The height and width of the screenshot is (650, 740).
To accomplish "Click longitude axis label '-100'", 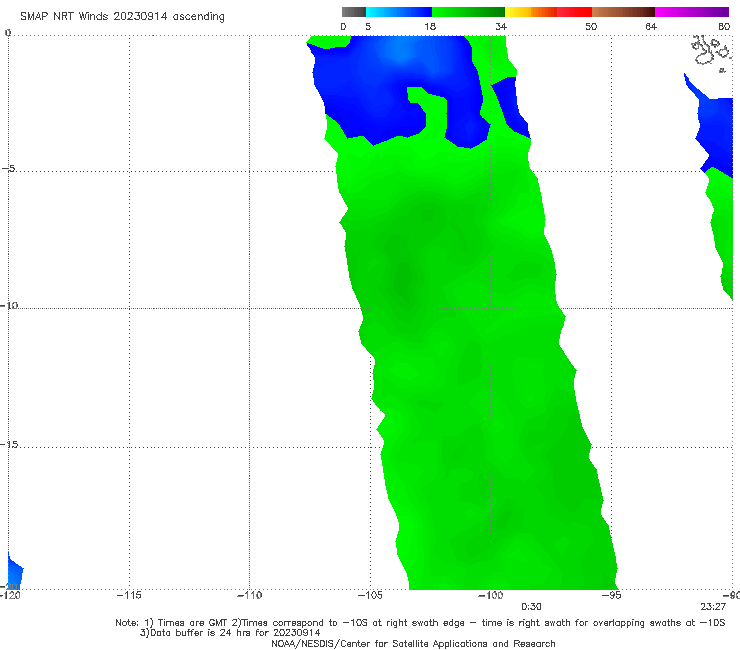I will (490, 595).
